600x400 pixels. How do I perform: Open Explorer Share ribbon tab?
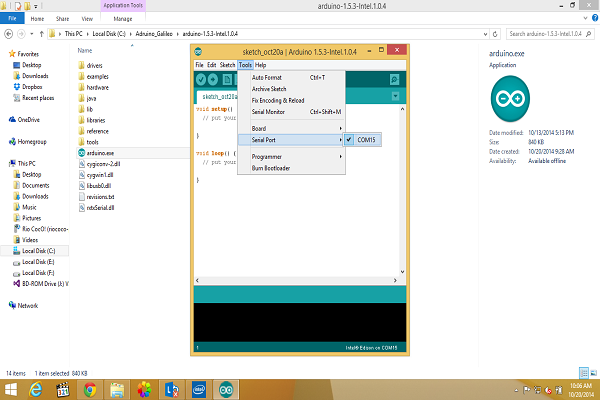62,19
